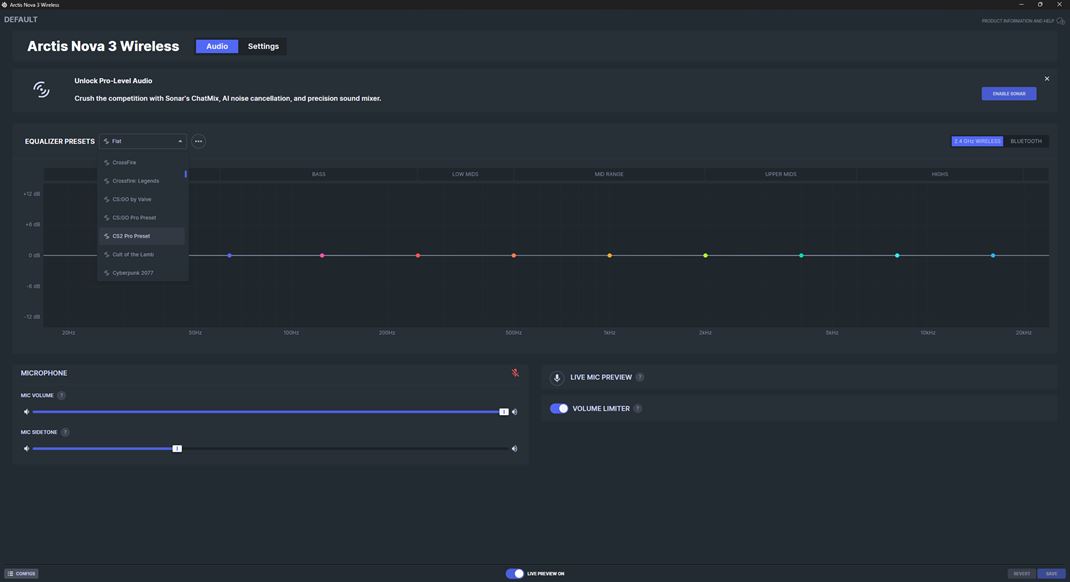Dismiss the Unlock Pro-Level Audio banner
The image size is (1070, 582).
(x=1047, y=78)
